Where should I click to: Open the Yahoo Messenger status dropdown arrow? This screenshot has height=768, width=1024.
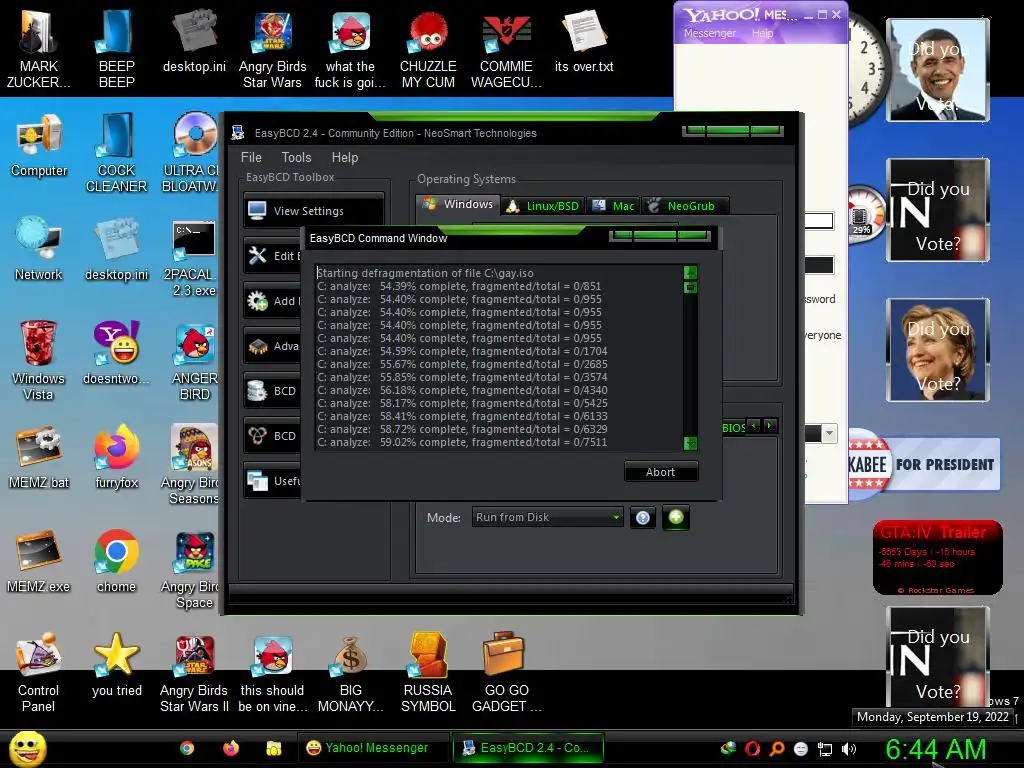[x=829, y=433]
